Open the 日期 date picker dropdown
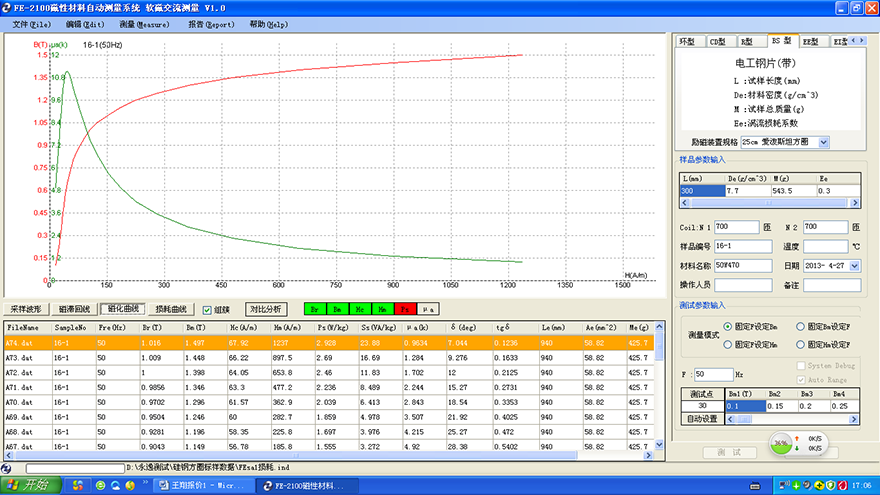Image resolution: width=880 pixels, height=495 pixels. (854, 265)
